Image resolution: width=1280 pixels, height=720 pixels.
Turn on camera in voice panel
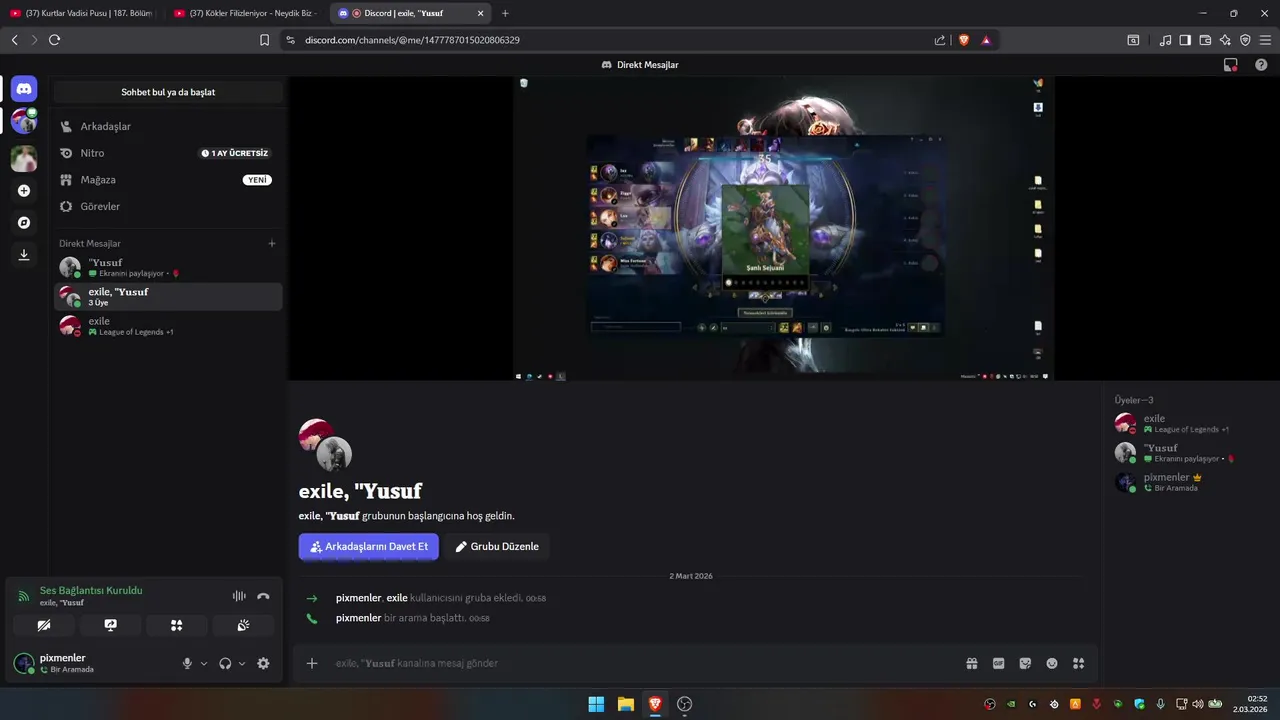pos(44,625)
